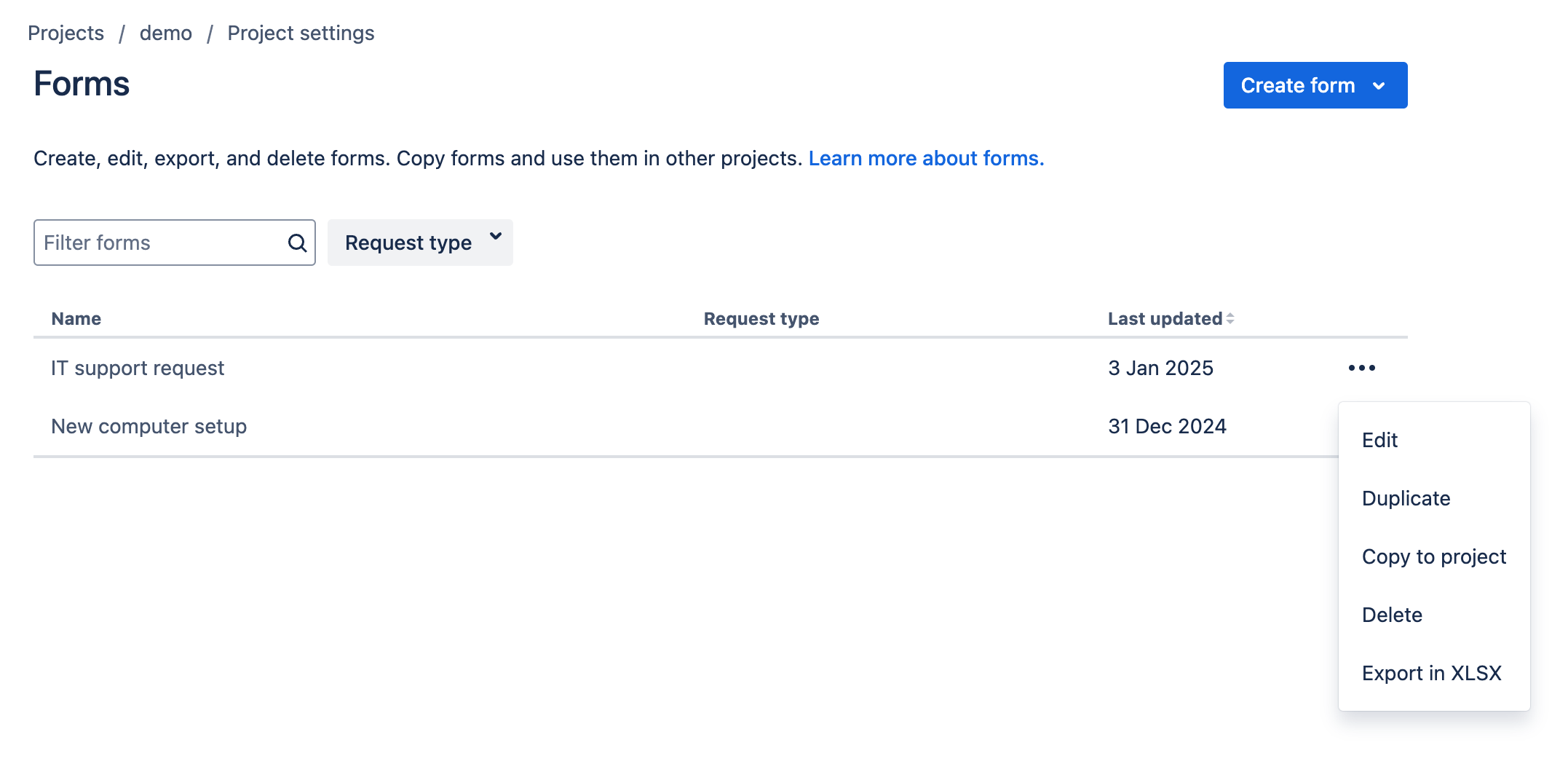Viewport: 1568px width, 772px height.
Task: Pick Copy to project from the menu
Action: pyautogui.click(x=1434, y=556)
